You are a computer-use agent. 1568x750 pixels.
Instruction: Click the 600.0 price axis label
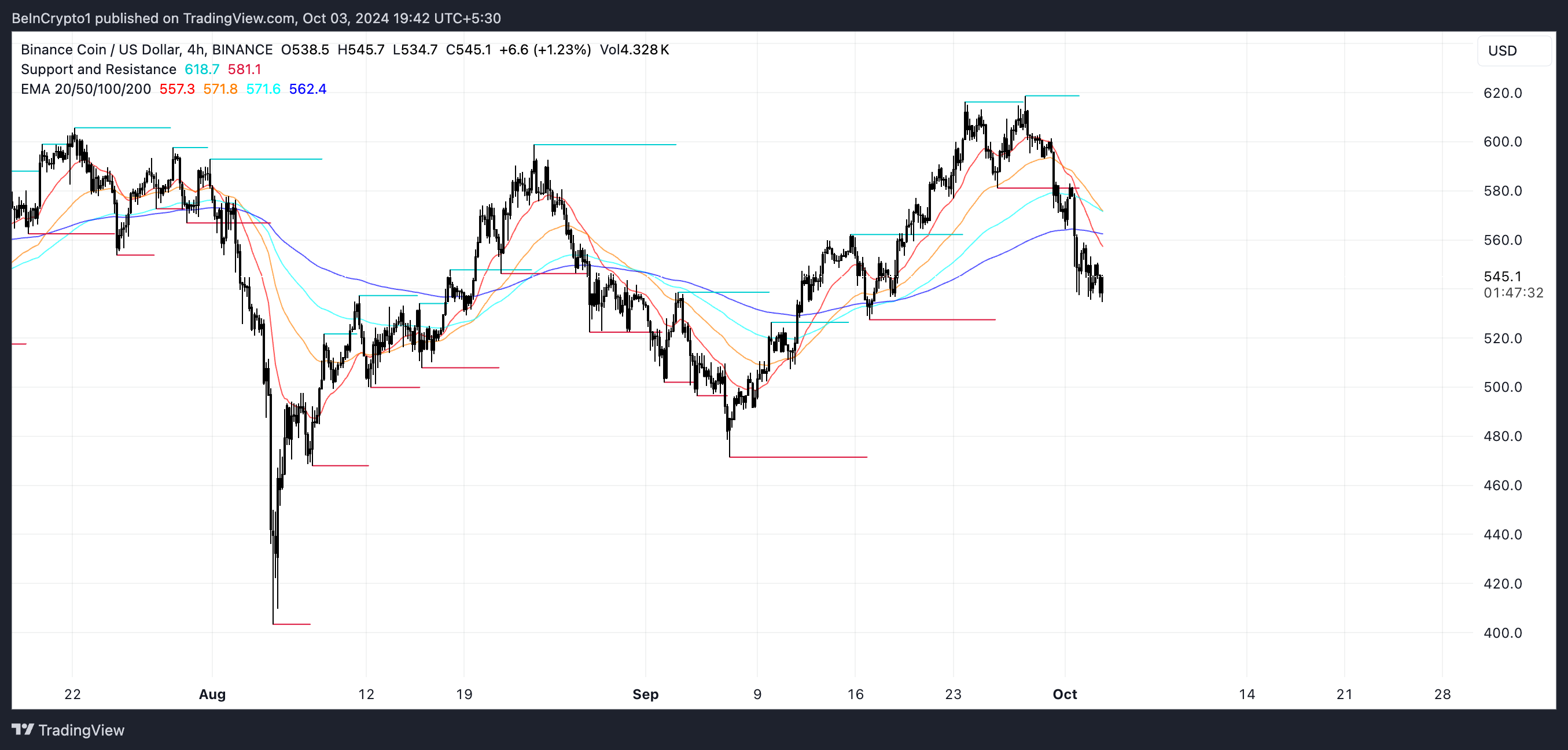click(1502, 142)
